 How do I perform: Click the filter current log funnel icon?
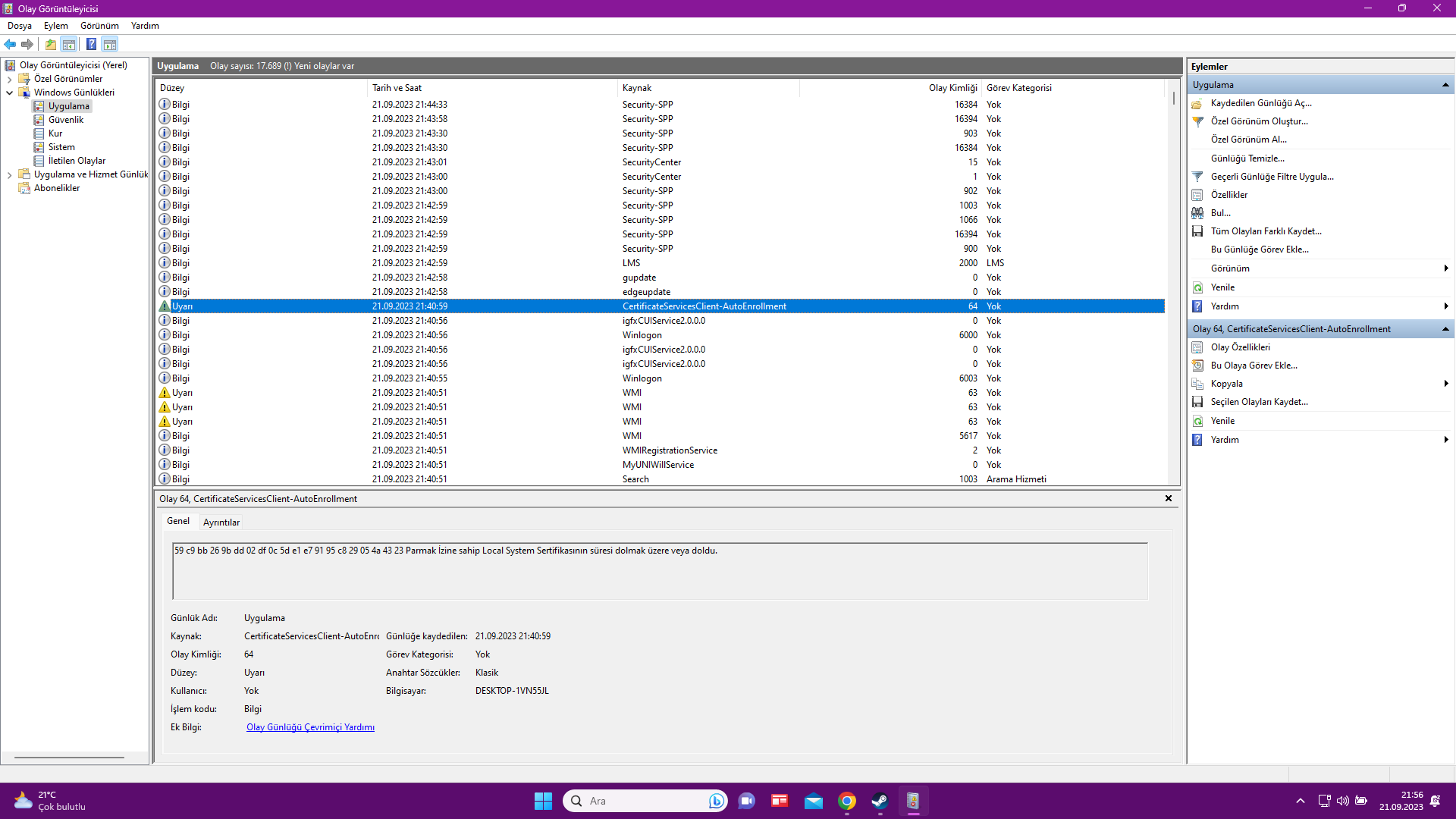(x=1197, y=177)
